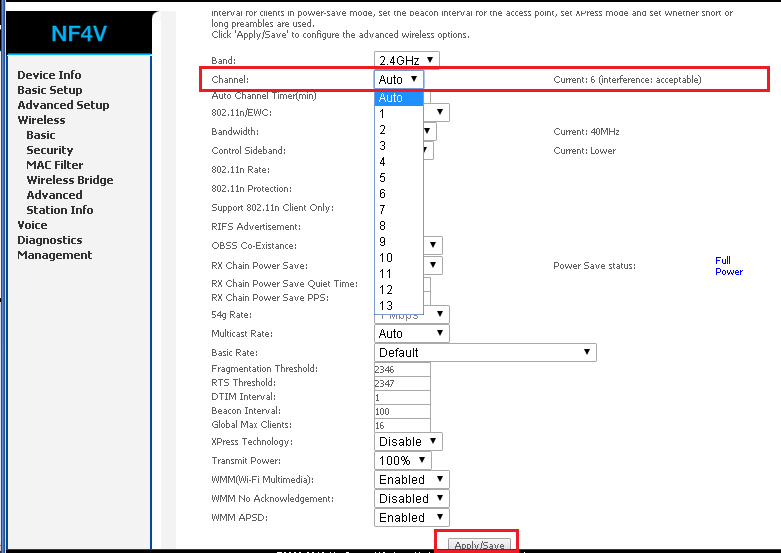Open the Control Sideband dropdown
Screen dimensions: 781x553
click(x=428, y=150)
